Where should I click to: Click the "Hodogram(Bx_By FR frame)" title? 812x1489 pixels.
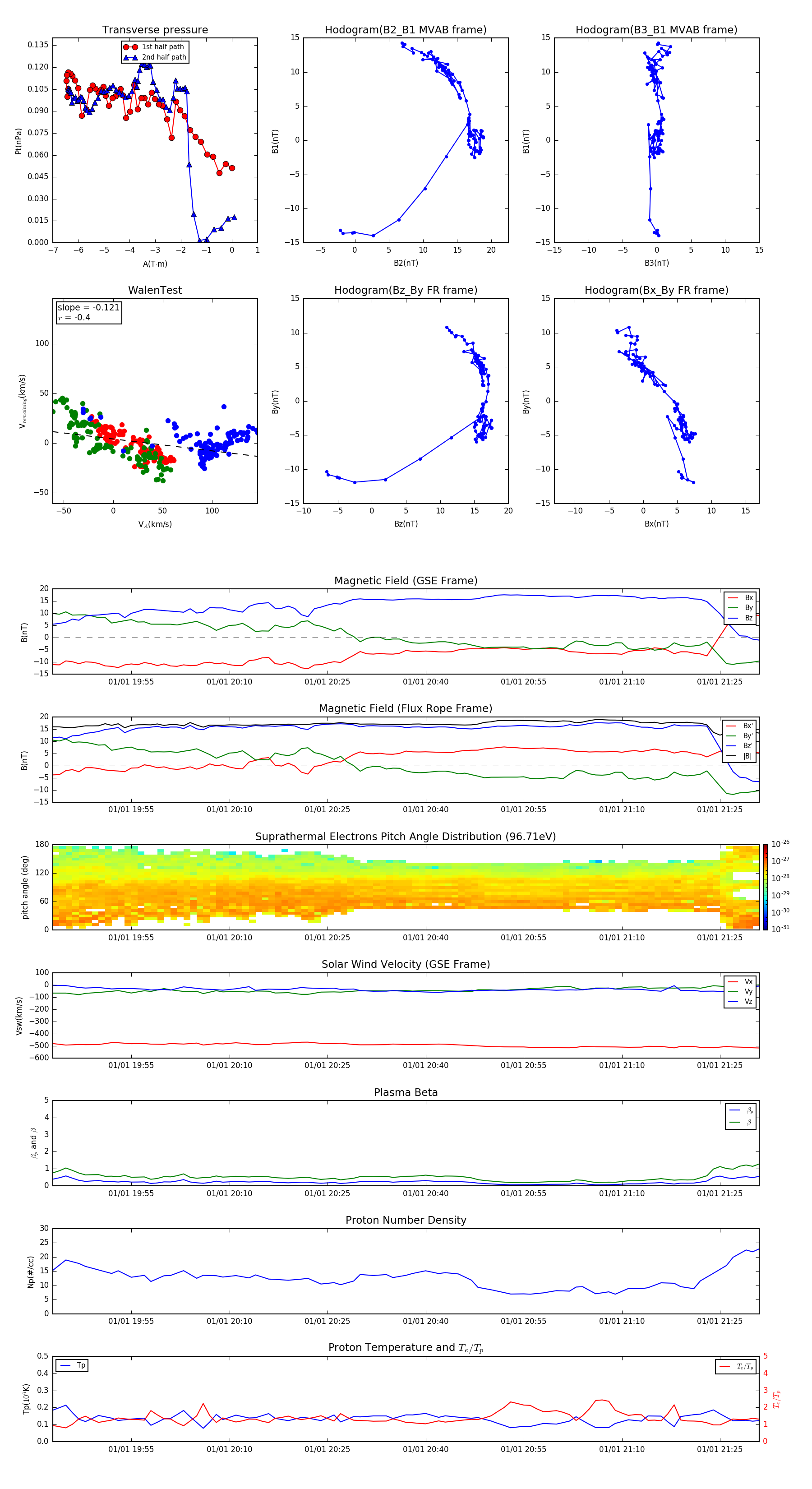point(656,290)
